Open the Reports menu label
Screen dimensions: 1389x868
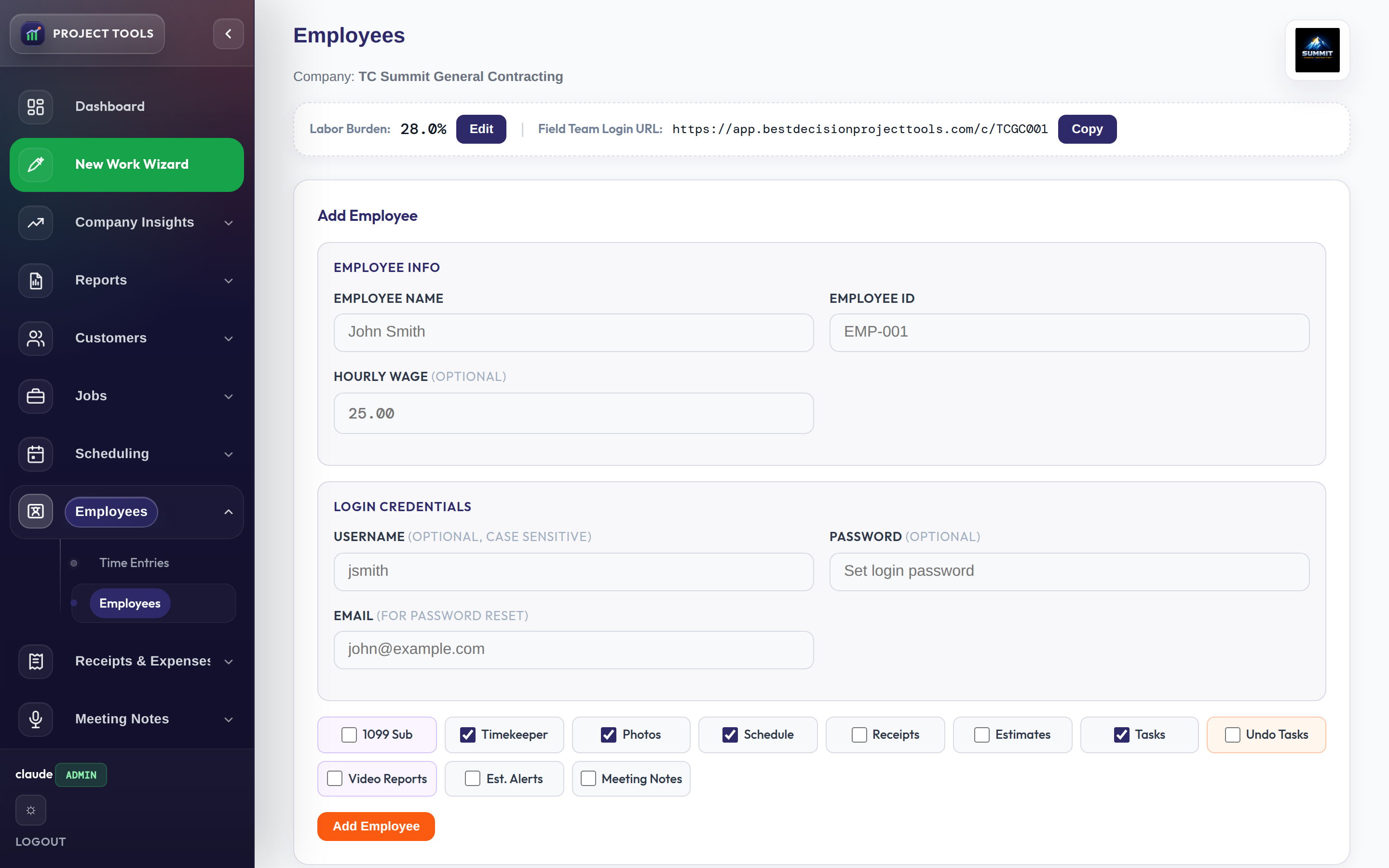(x=101, y=280)
